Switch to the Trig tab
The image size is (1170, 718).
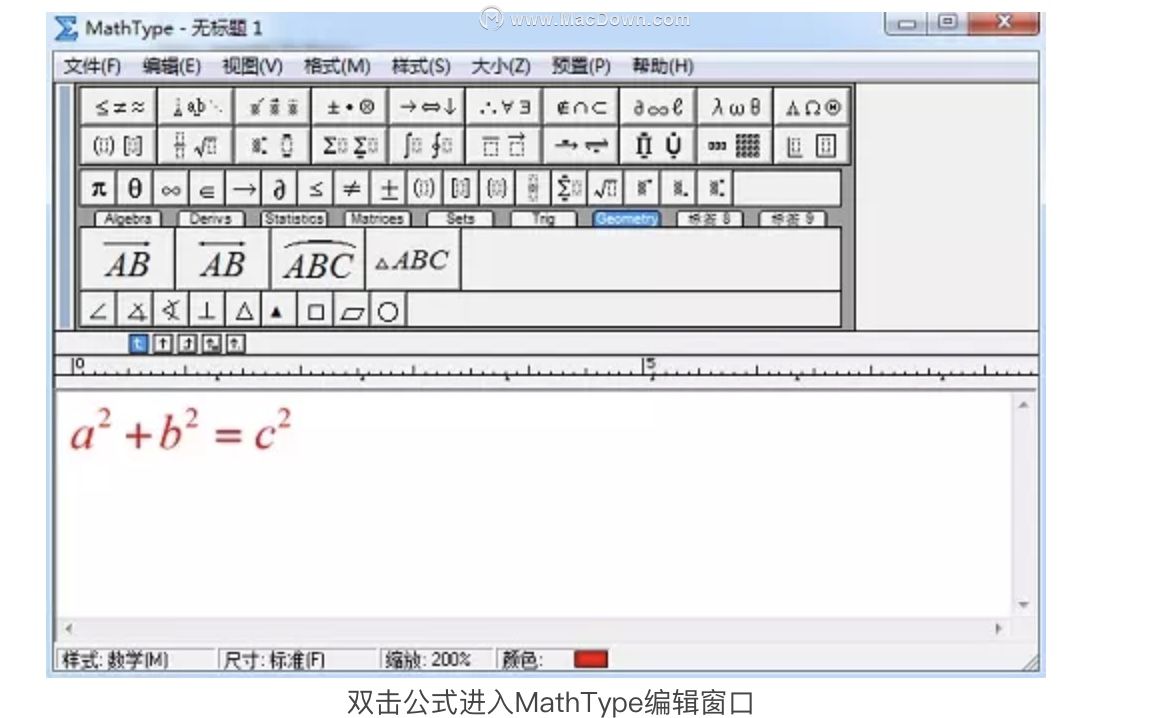pos(543,219)
